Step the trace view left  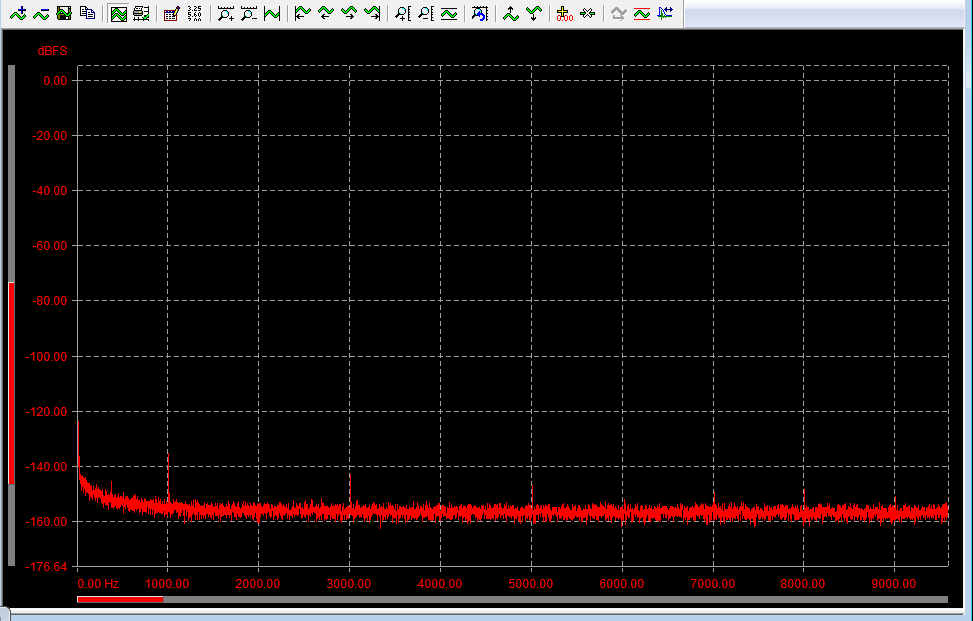click(326, 13)
